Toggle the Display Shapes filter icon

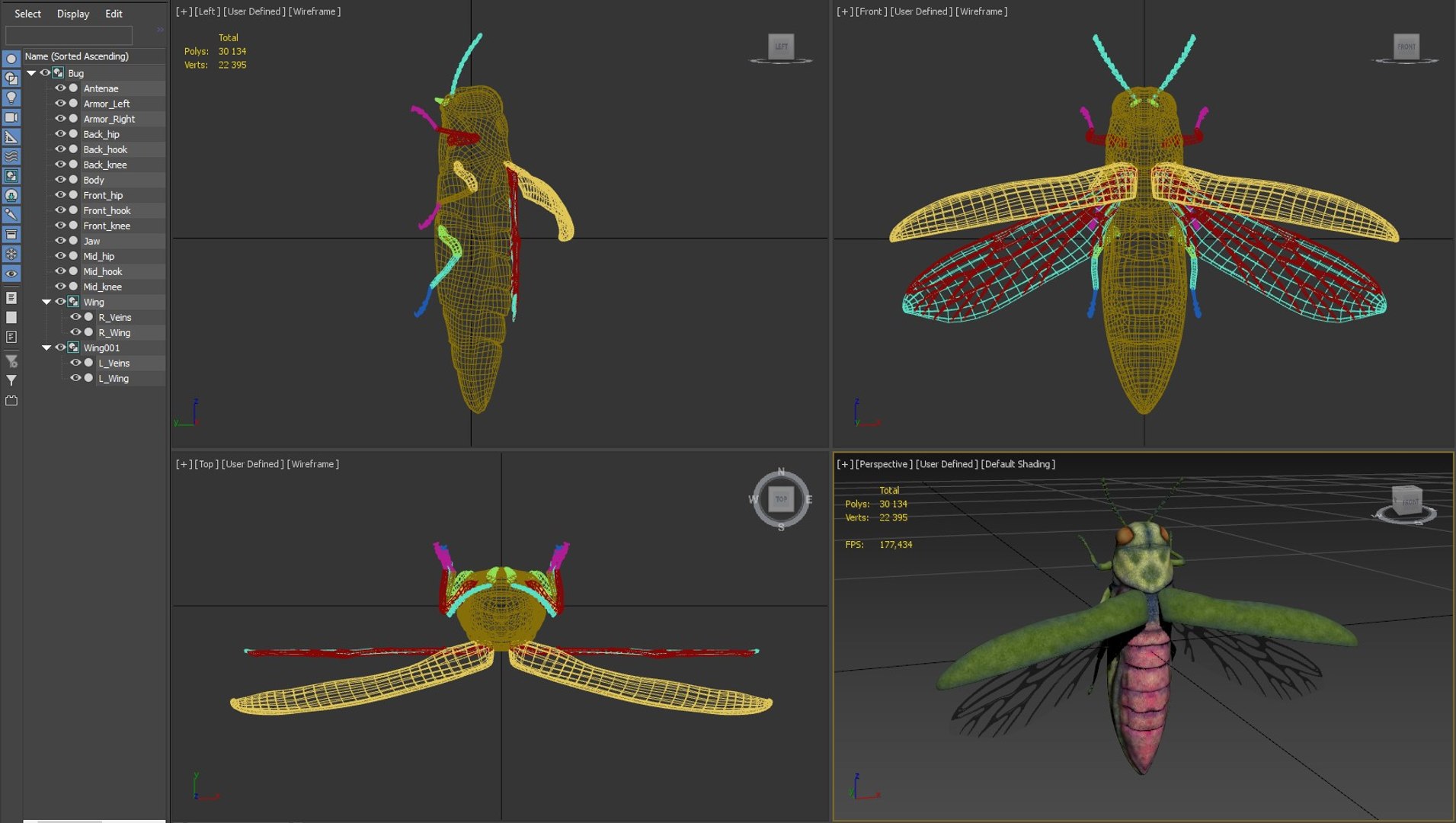point(11,78)
